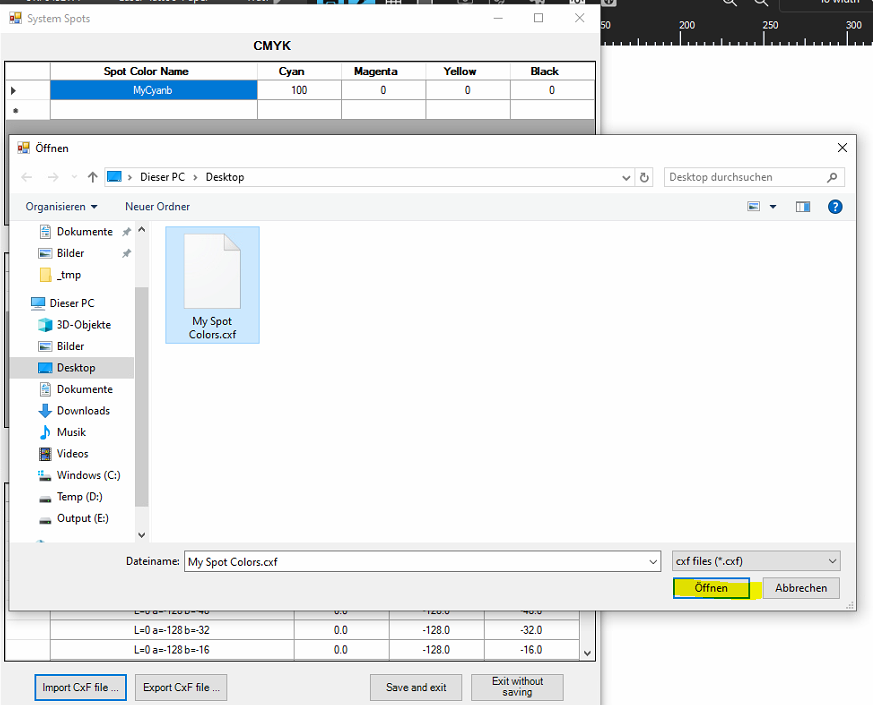Select Musik in navigation tree

(71, 432)
